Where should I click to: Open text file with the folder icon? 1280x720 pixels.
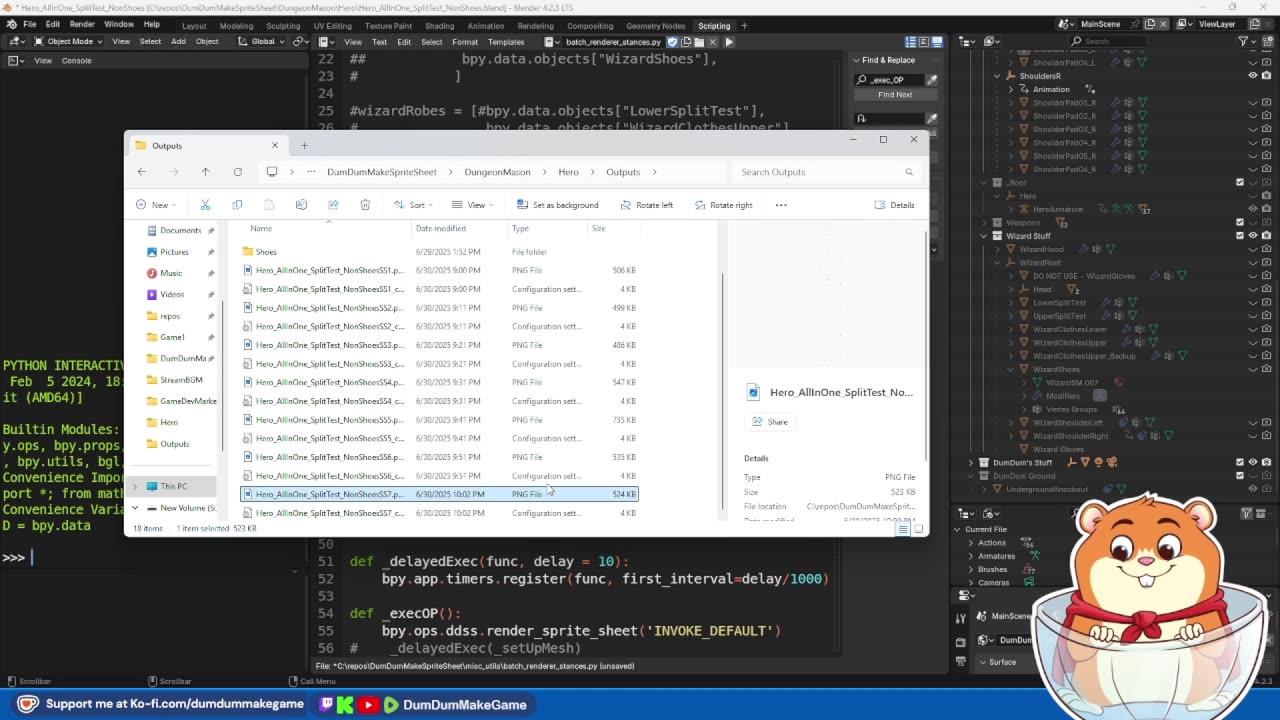701,42
